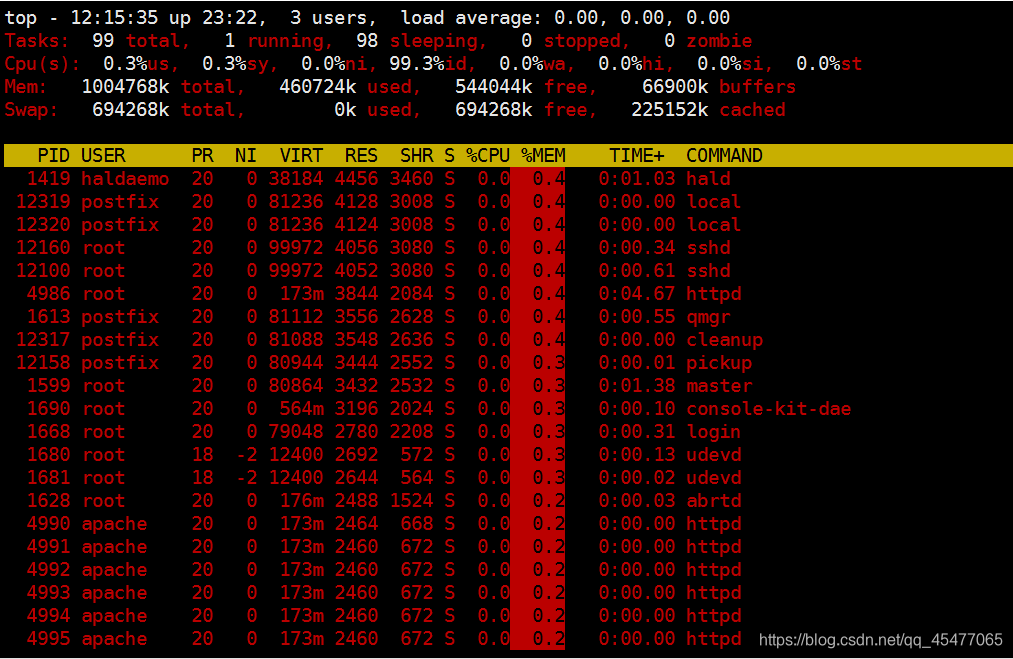Select PID 4992 apache httpd process
This screenshot has width=1013, height=659.
[x=48, y=570]
